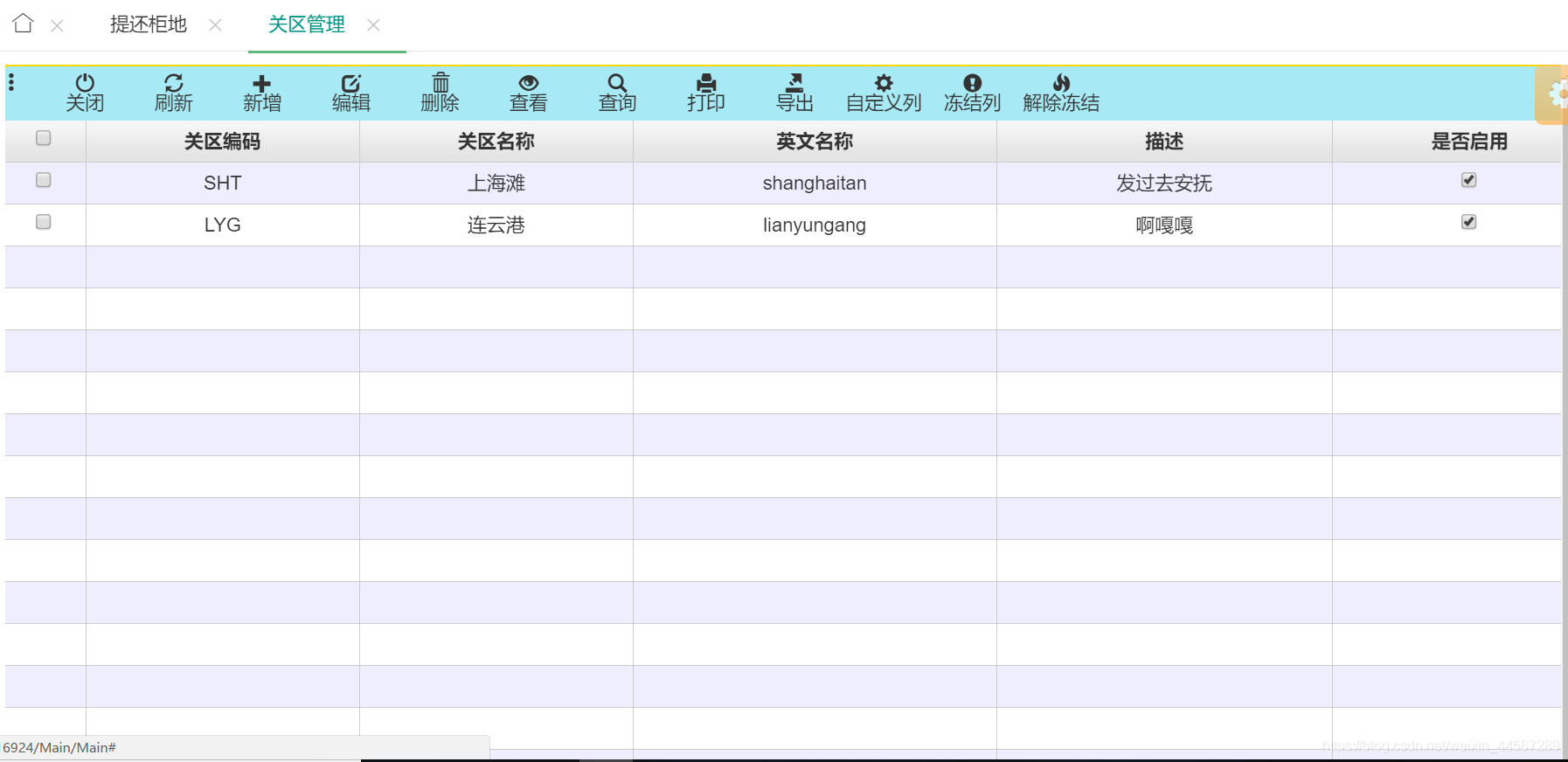Open the 查询 search tool

tap(617, 93)
